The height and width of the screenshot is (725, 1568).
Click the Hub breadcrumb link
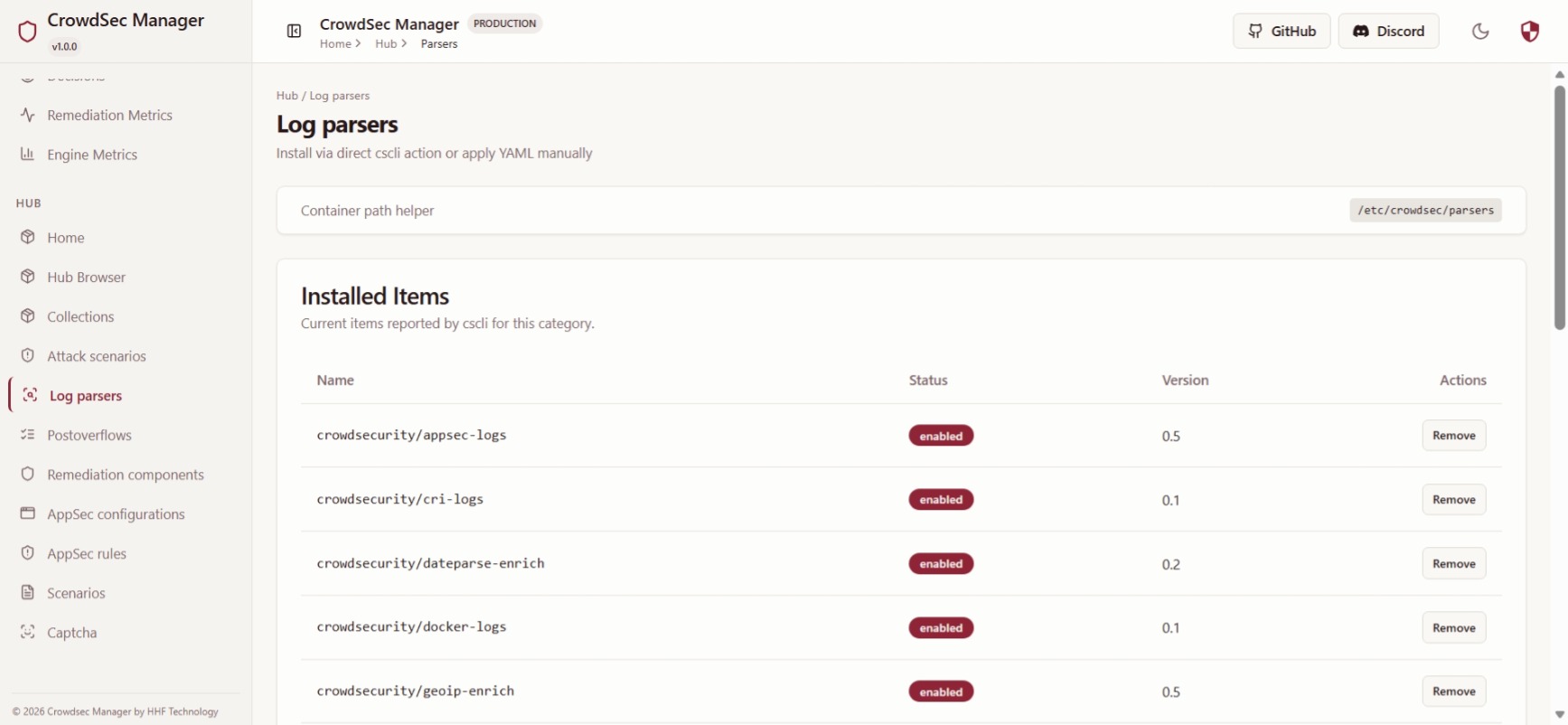click(386, 43)
